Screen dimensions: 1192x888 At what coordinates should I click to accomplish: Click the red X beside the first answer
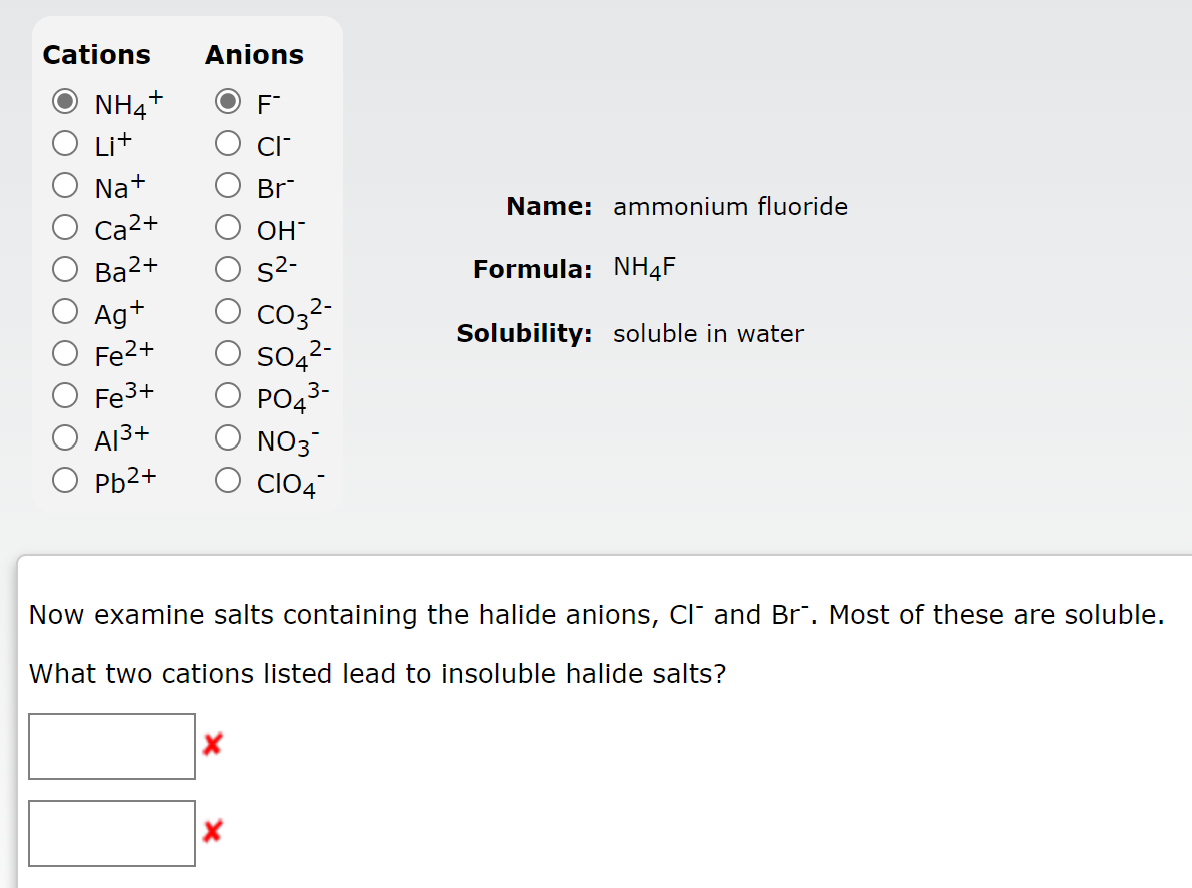(x=211, y=744)
